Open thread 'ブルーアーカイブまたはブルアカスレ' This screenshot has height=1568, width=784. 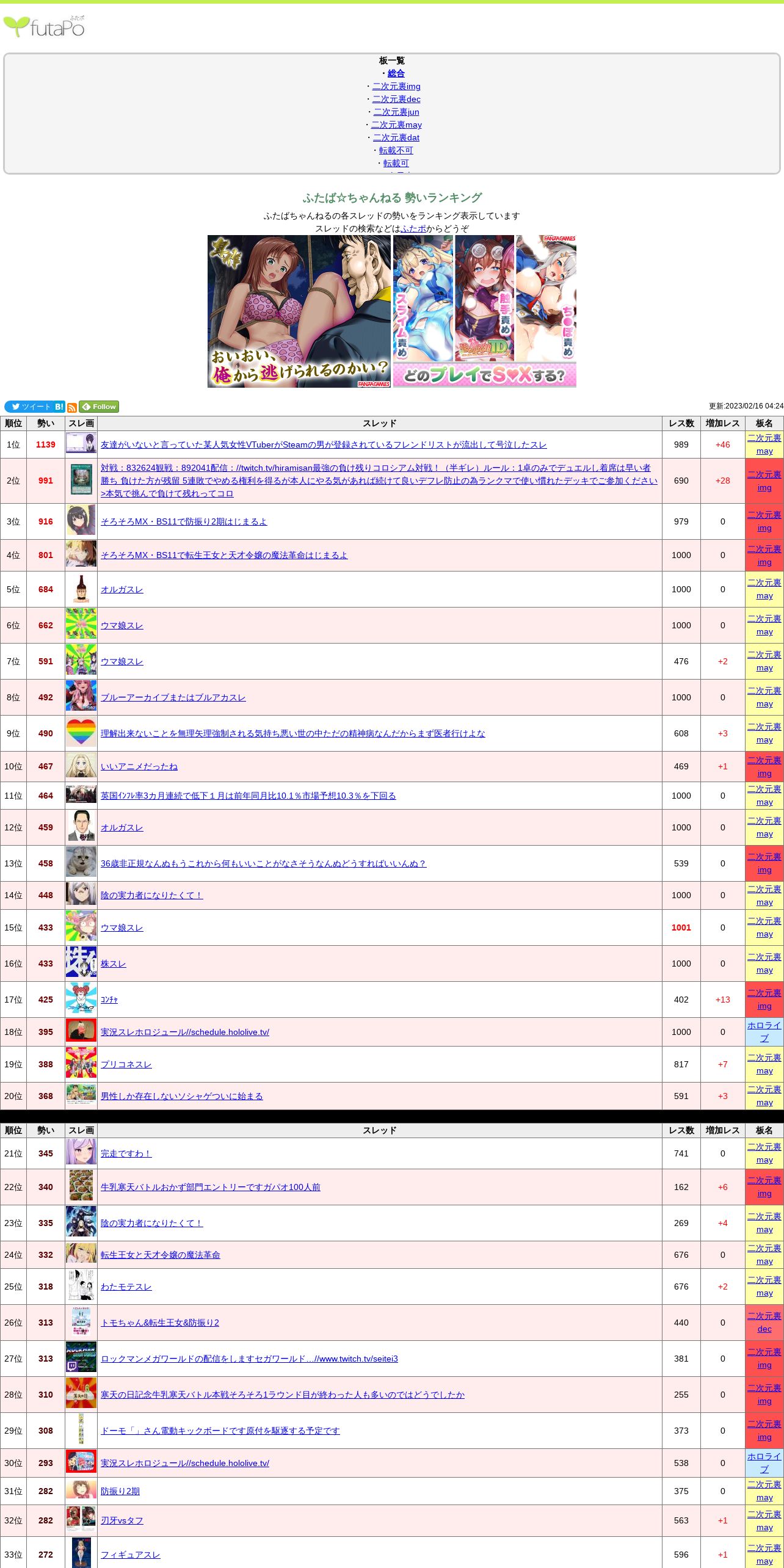[173, 697]
